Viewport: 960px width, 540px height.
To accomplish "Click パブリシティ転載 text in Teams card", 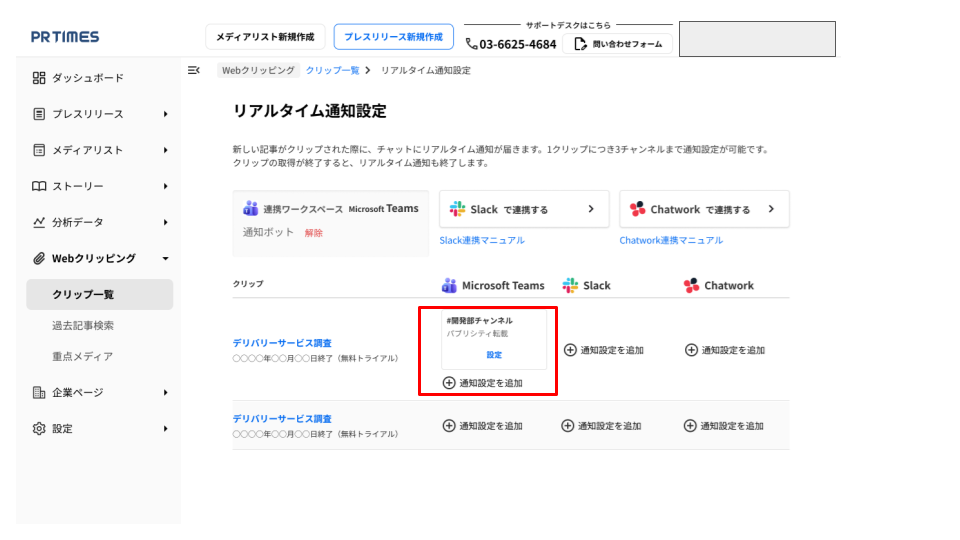I will pos(477,334).
